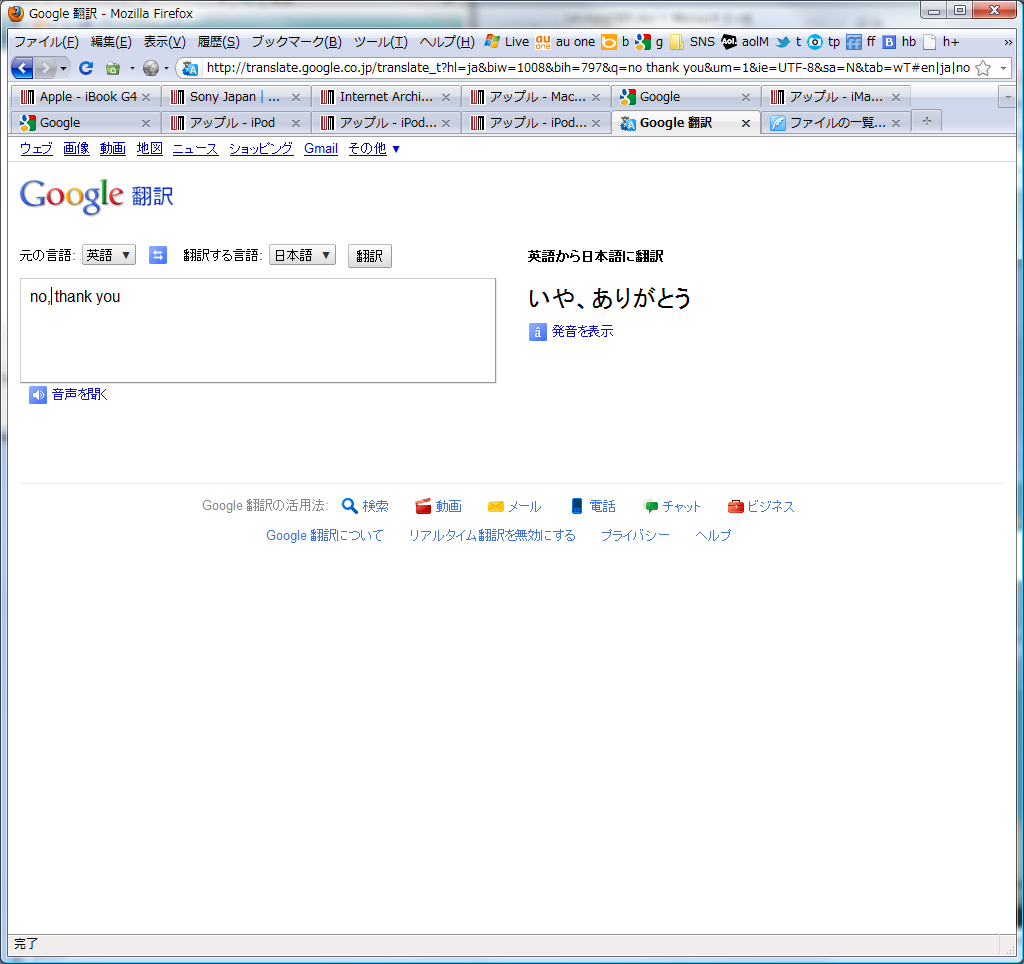The height and width of the screenshot is (964, 1024).
Task: Click the bookmark star in the address bar
Action: click(983, 68)
